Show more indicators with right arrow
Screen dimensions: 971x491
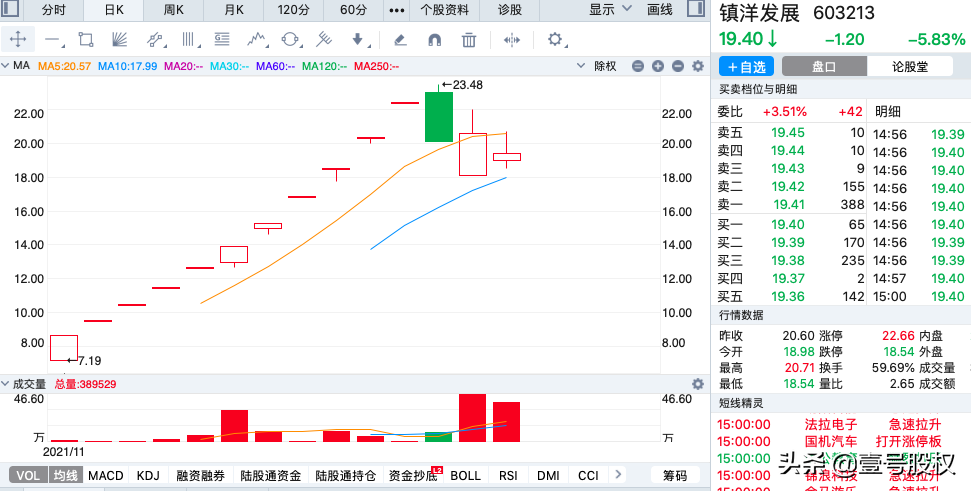pos(617,475)
